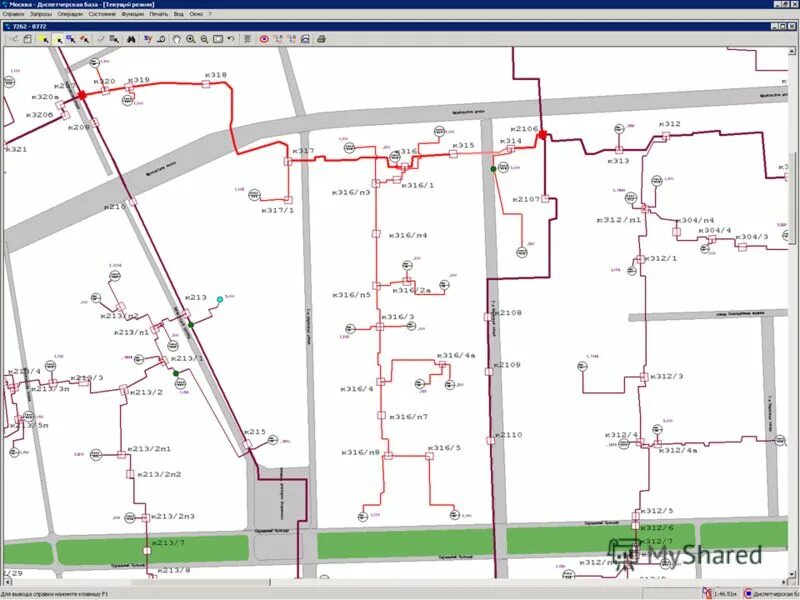Open the binoculars find tool
800x600 pixels.
tap(131, 39)
